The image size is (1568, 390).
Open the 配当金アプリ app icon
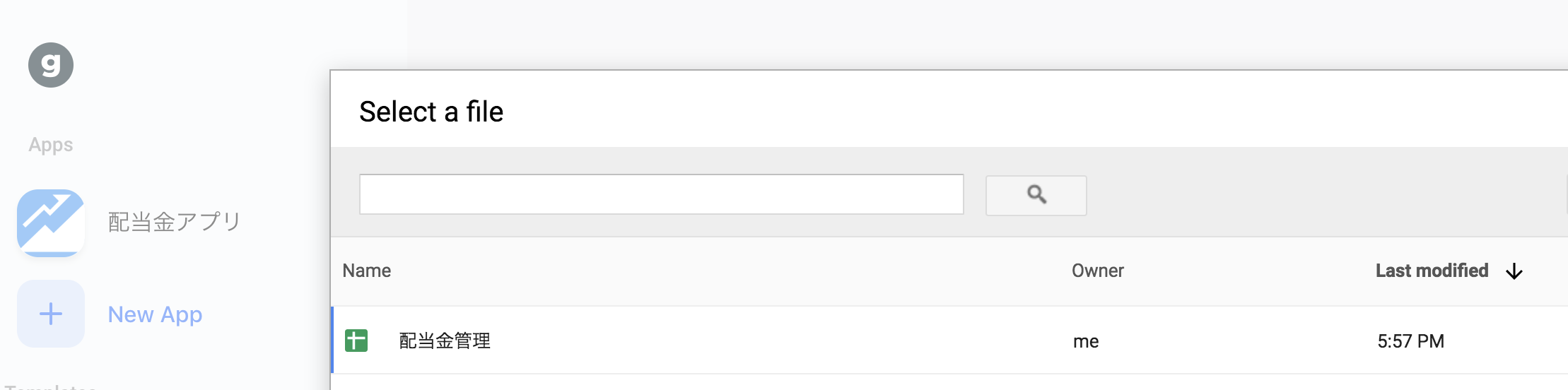coord(51,223)
